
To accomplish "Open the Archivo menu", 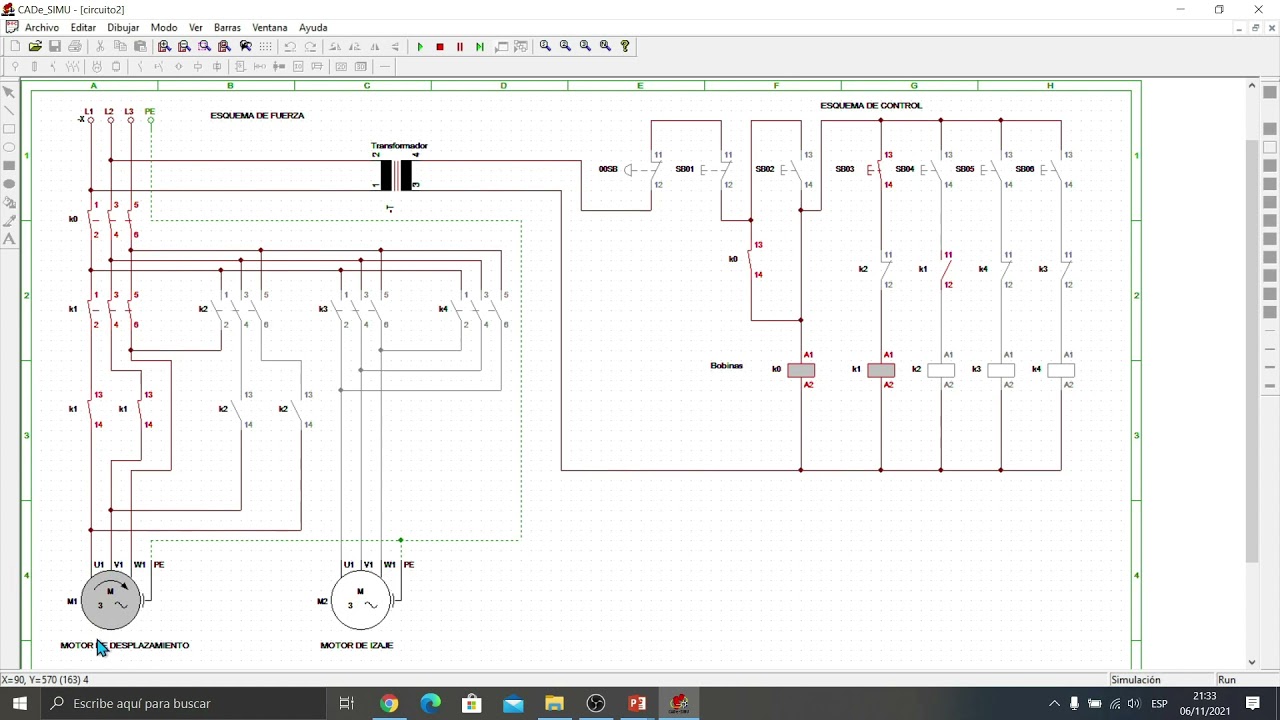I will [42, 28].
